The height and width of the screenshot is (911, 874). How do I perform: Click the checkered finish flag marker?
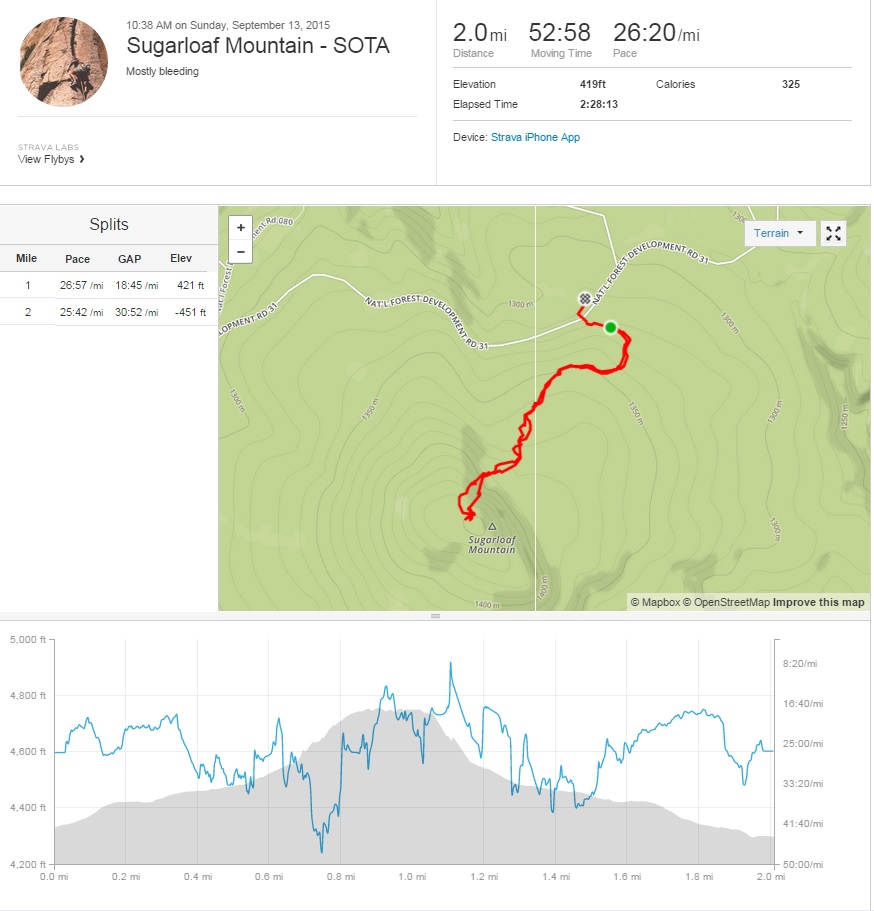point(585,299)
